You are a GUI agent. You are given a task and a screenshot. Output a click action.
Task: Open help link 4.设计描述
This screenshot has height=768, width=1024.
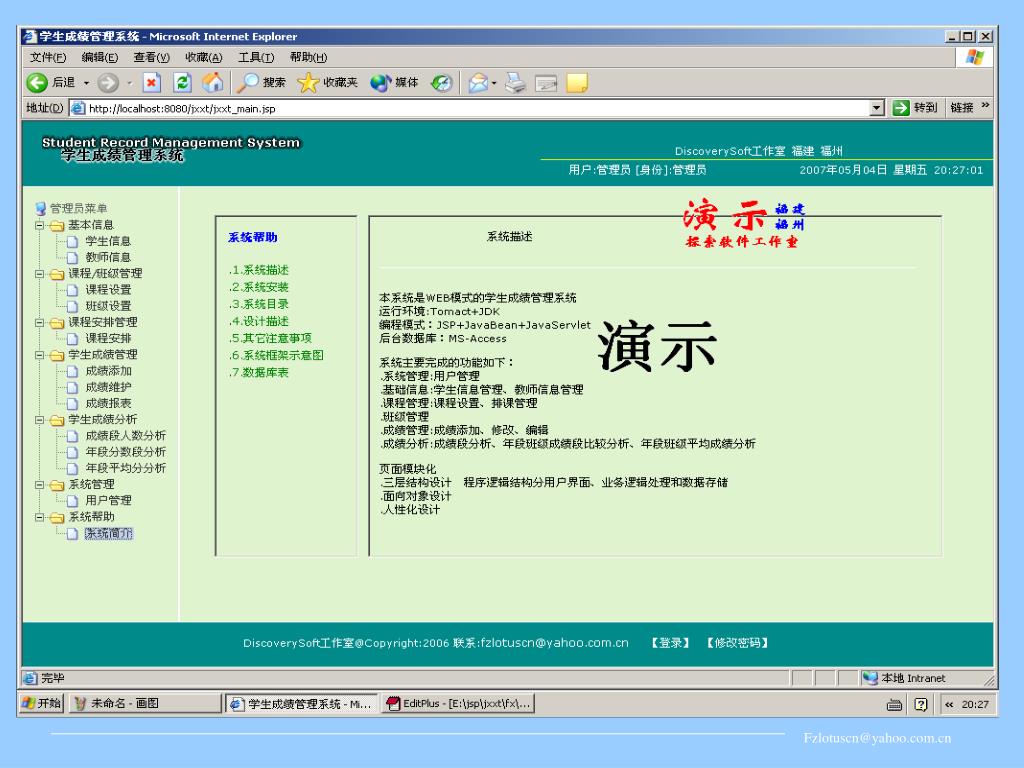(x=259, y=321)
